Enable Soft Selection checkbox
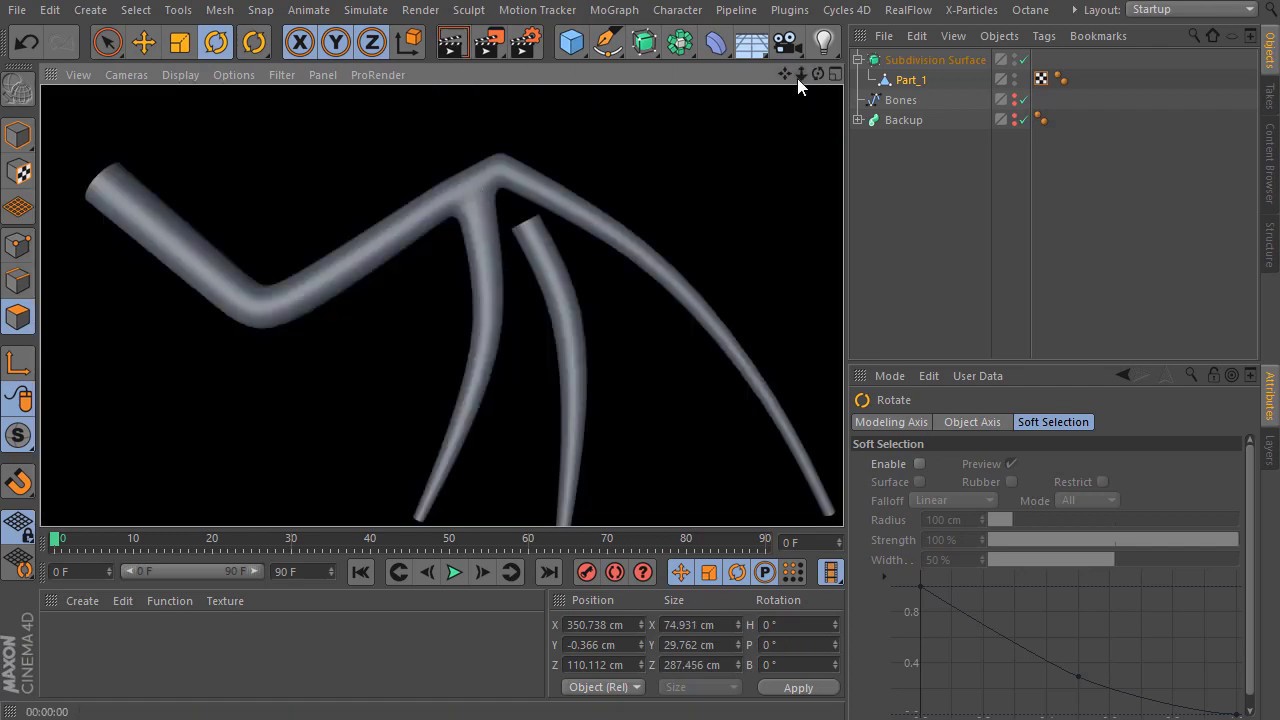 pyautogui.click(x=919, y=464)
